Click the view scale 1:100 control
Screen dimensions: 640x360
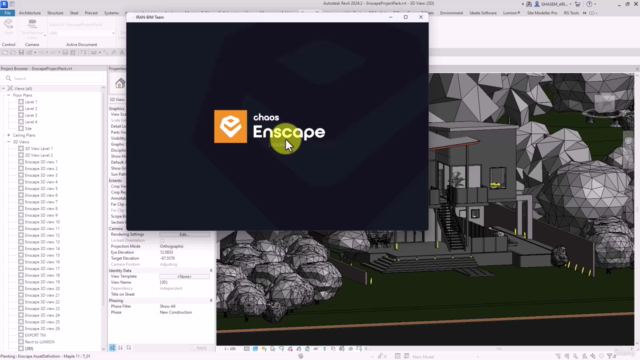pos(230,349)
